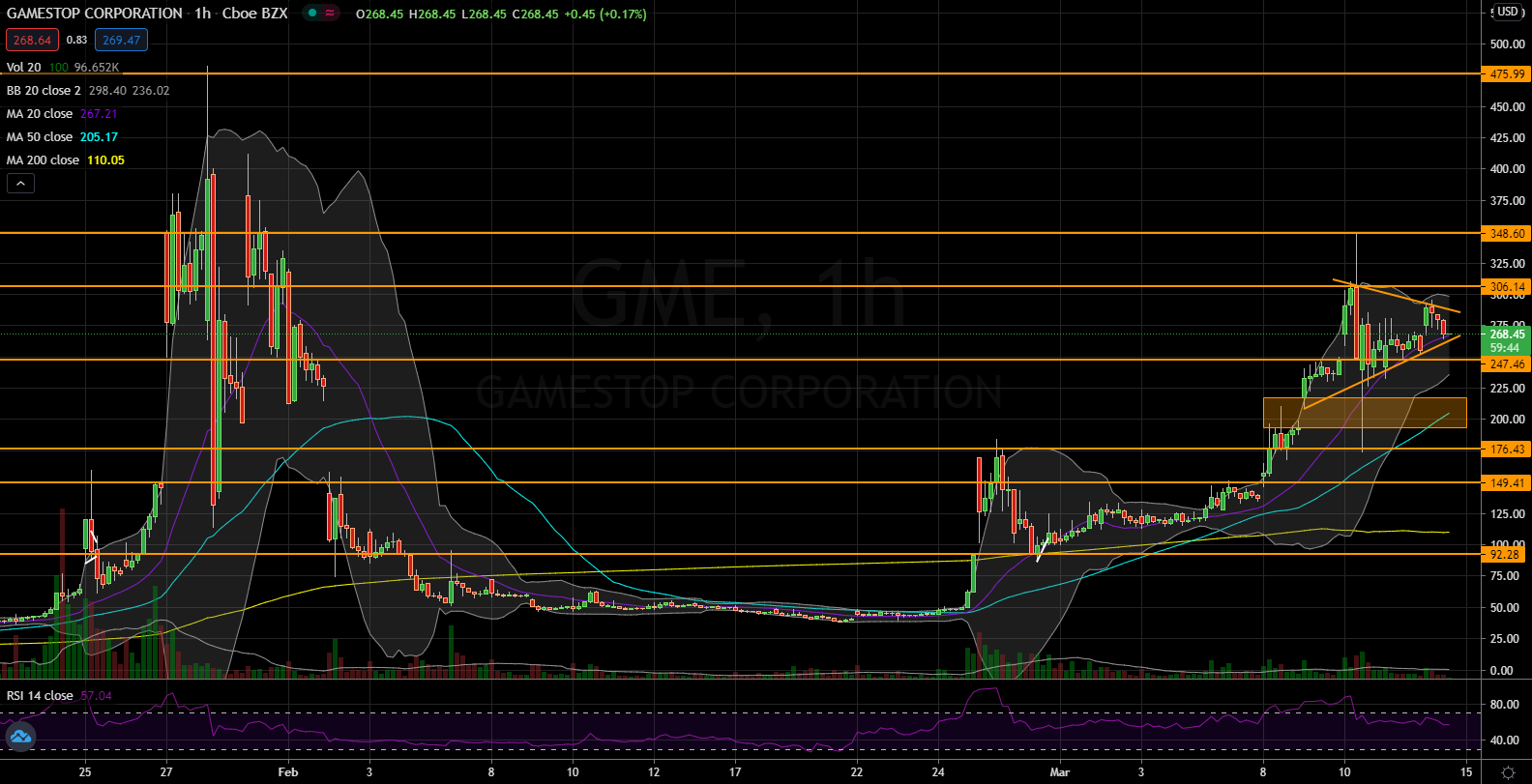Collapse the indicator legend arrow
This screenshot has height=784, width=1532.
(20, 184)
